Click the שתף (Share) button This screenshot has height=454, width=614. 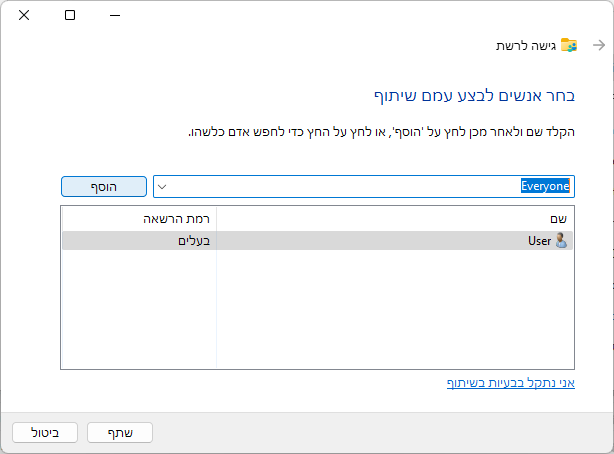119,432
